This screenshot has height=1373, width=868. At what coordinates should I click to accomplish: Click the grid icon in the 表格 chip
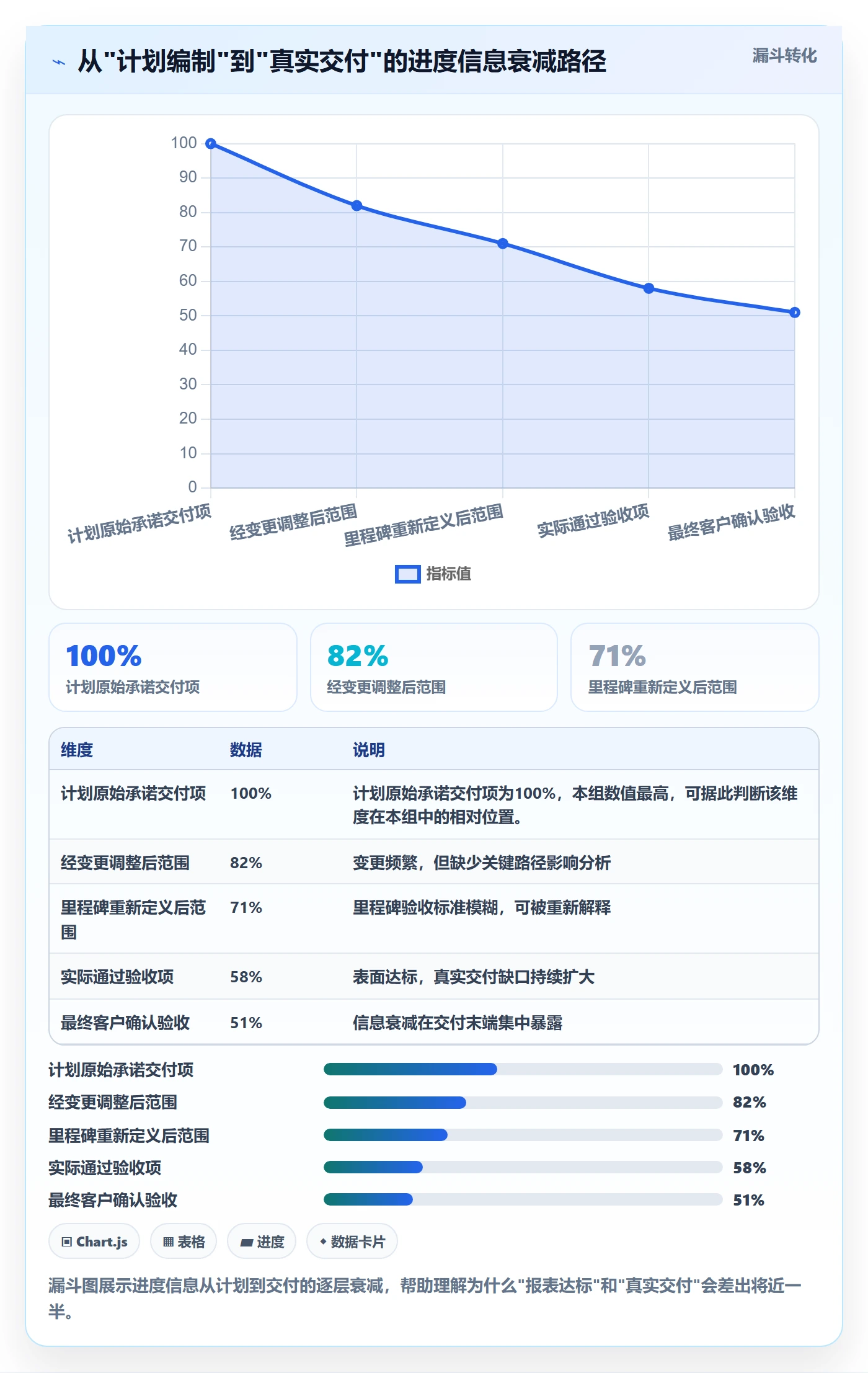click(x=169, y=1242)
